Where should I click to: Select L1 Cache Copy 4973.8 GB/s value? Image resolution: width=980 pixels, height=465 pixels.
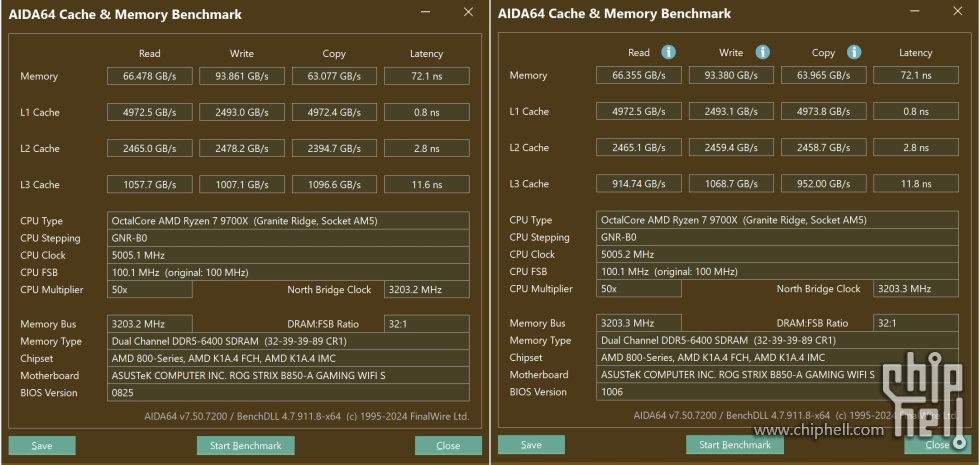[x=824, y=111]
